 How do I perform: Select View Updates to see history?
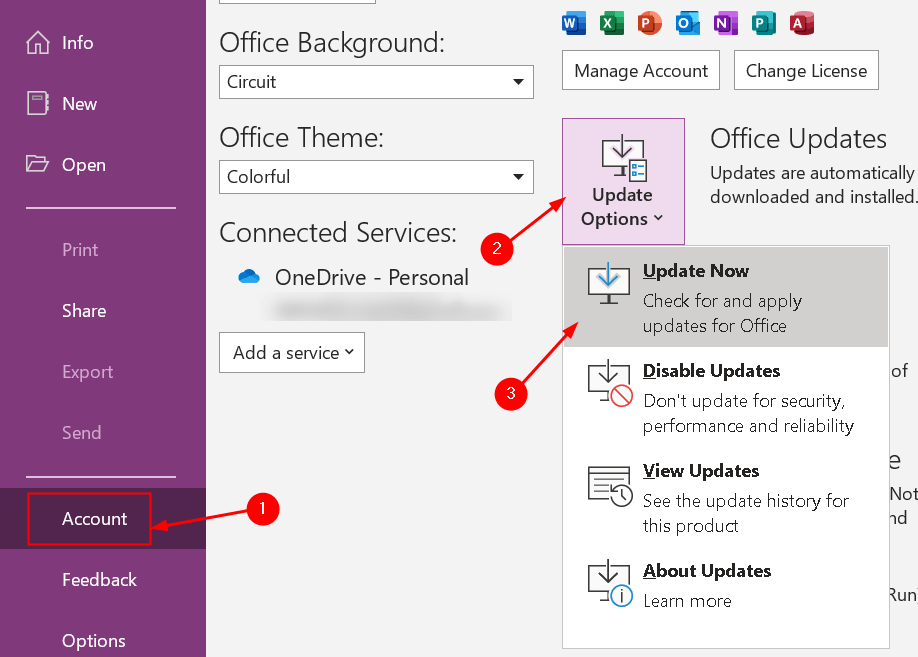[701, 471]
